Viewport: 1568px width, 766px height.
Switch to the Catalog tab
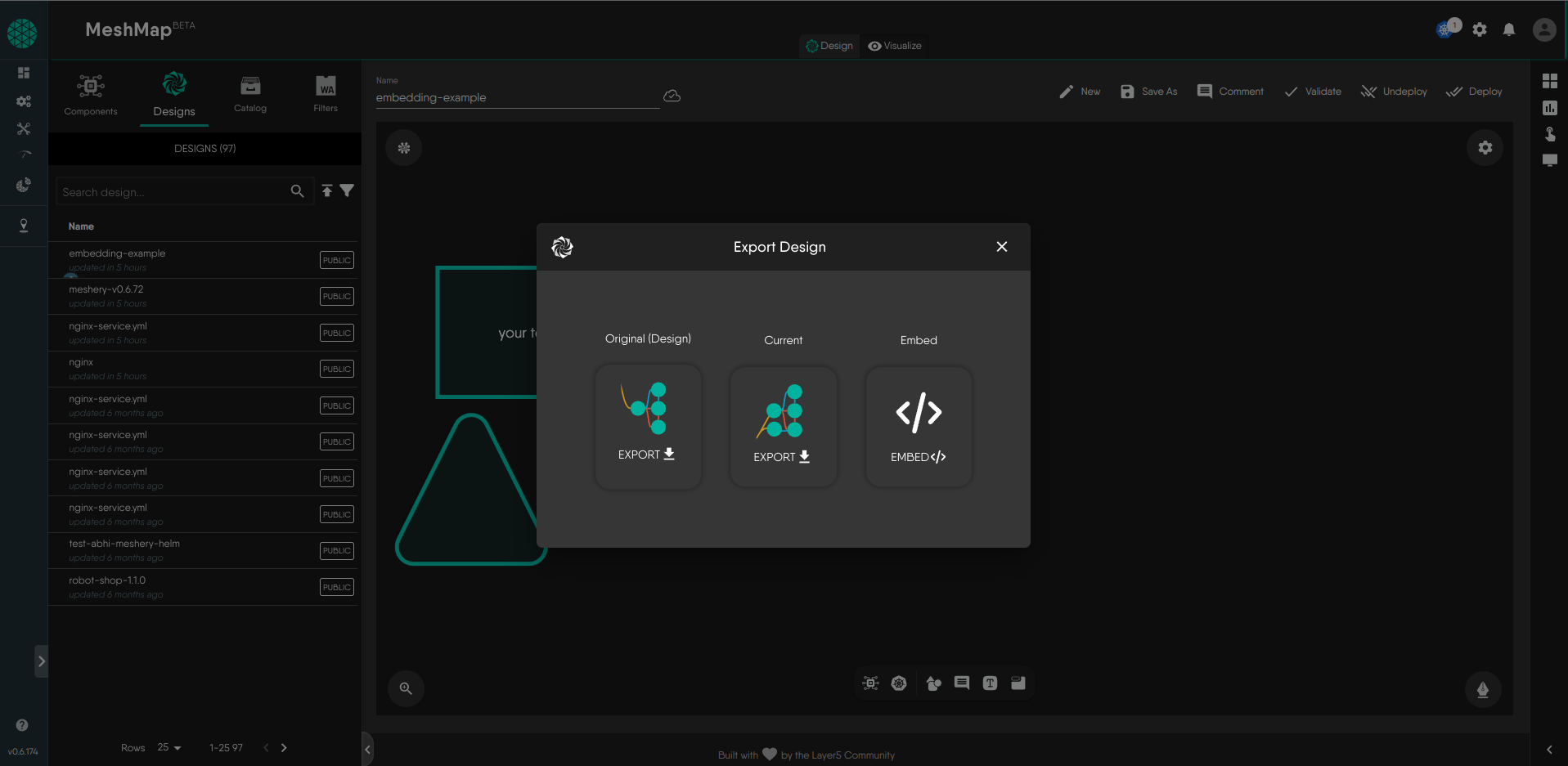tap(250, 94)
